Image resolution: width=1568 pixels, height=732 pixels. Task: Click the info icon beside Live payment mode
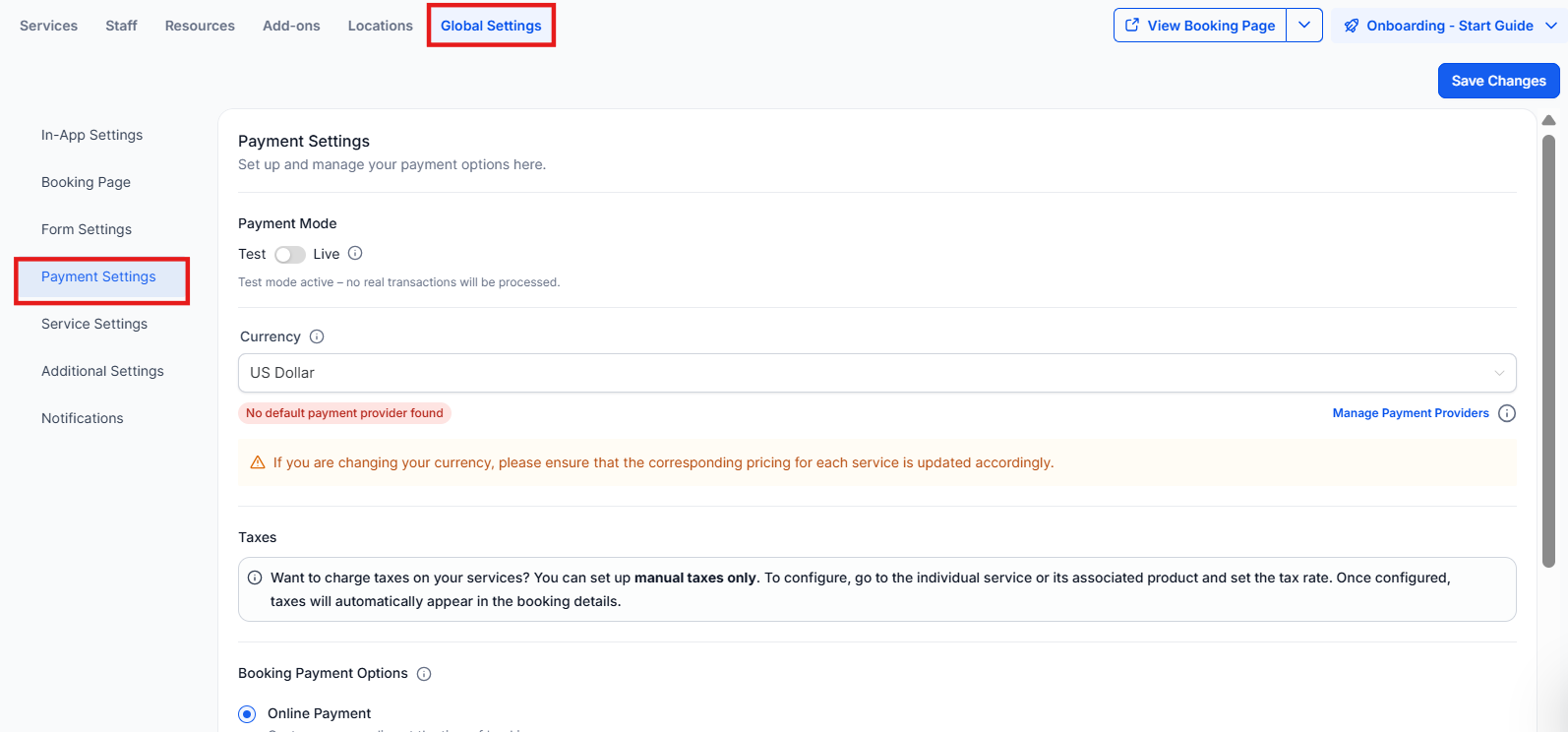point(356,253)
